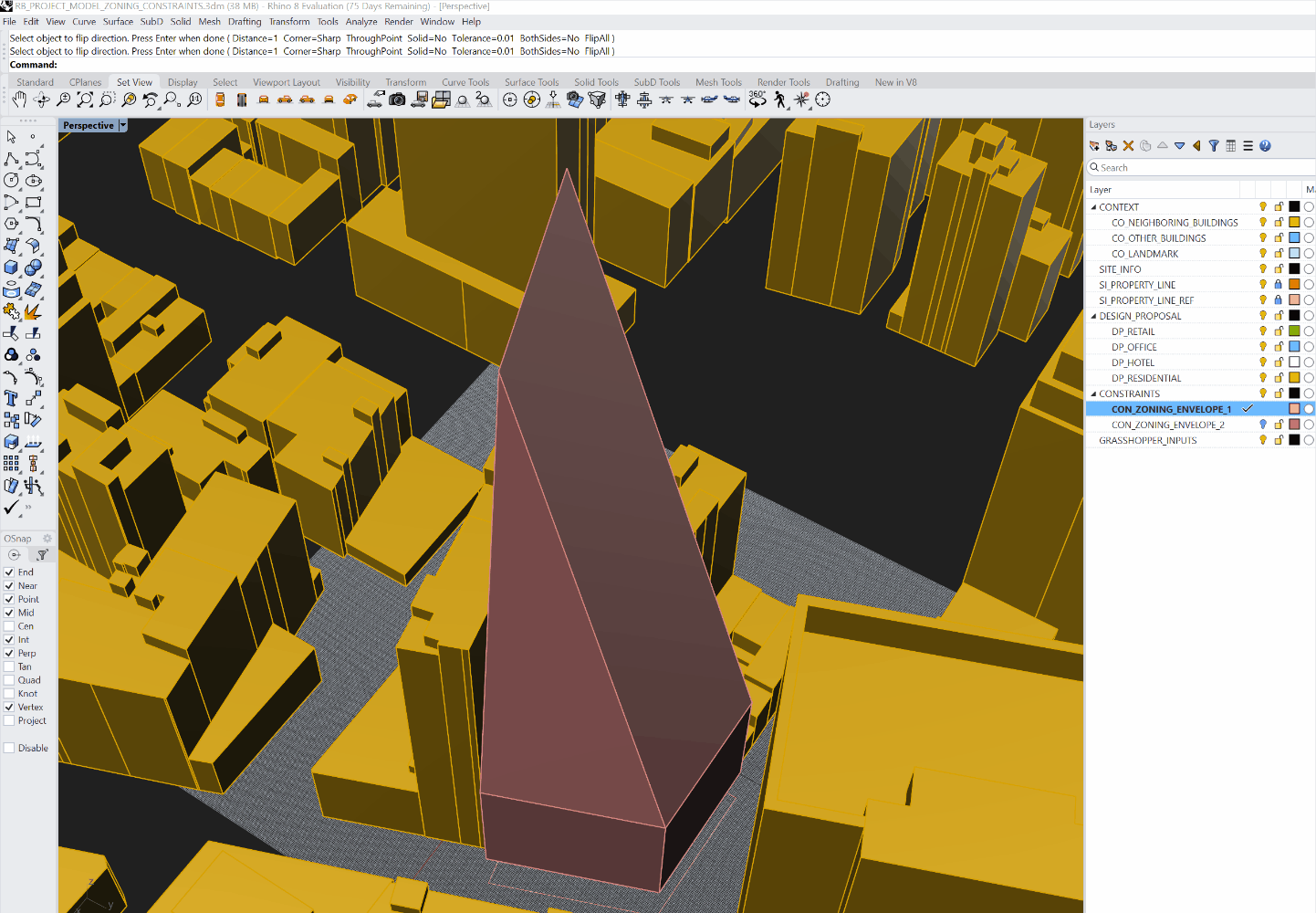Image resolution: width=1316 pixels, height=913 pixels.
Task: Select the Text object T tool
Action: click(x=12, y=398)
